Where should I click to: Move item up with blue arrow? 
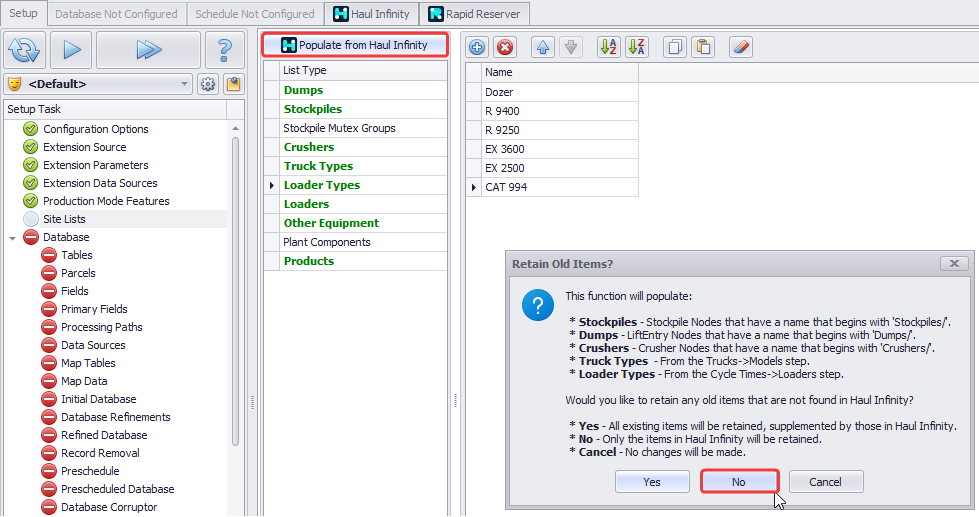pyautogui.click(x=543, y=47)
